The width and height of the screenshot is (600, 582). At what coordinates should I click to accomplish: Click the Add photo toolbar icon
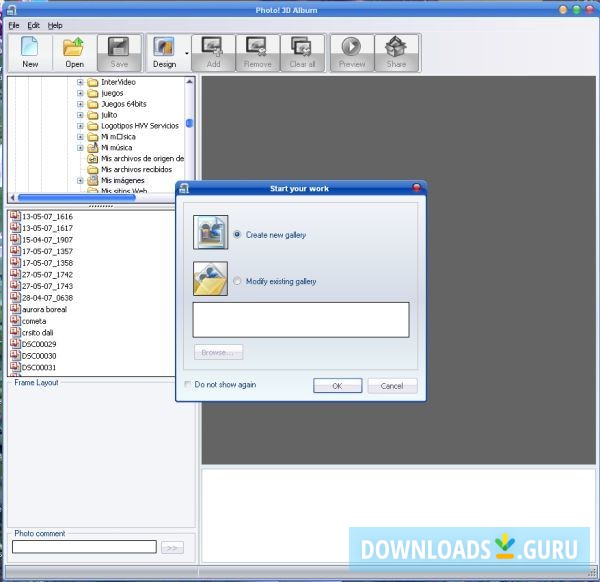[213, 52]
